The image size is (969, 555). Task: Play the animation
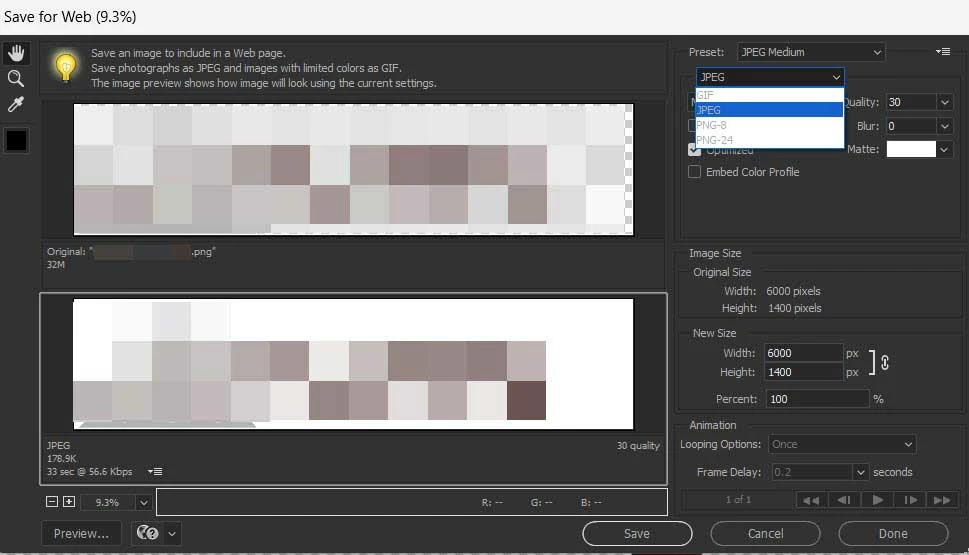point(877,500)
